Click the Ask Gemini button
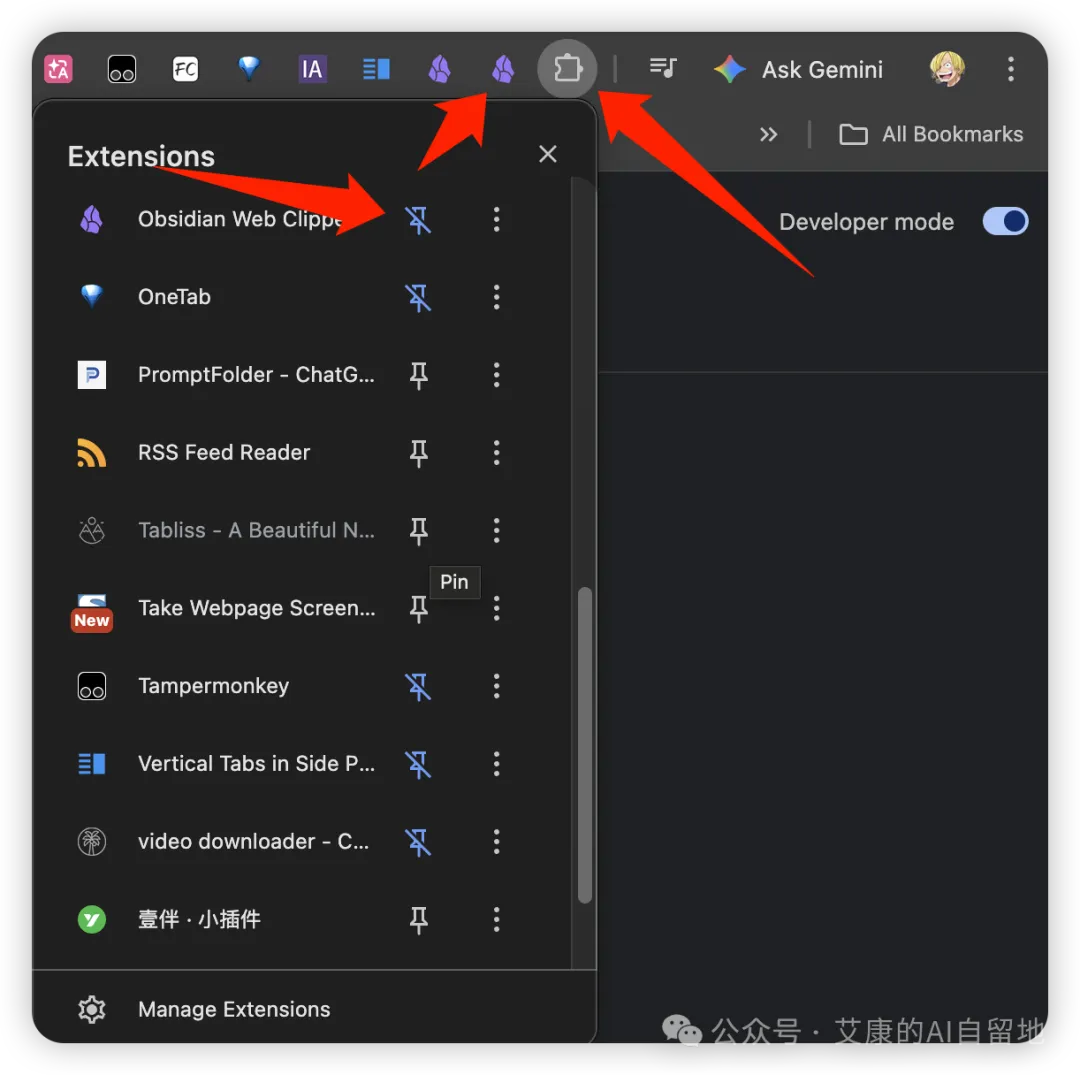 [x=800, y=69]
